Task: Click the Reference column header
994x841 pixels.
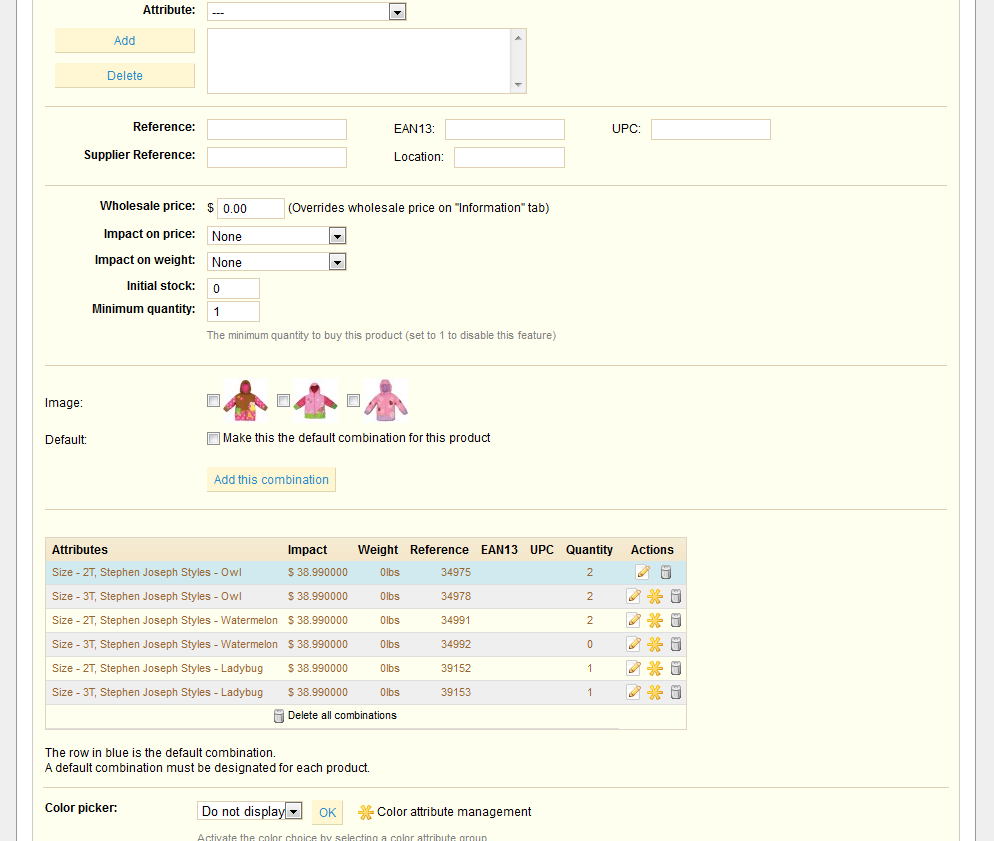Action: click(439, 549)
